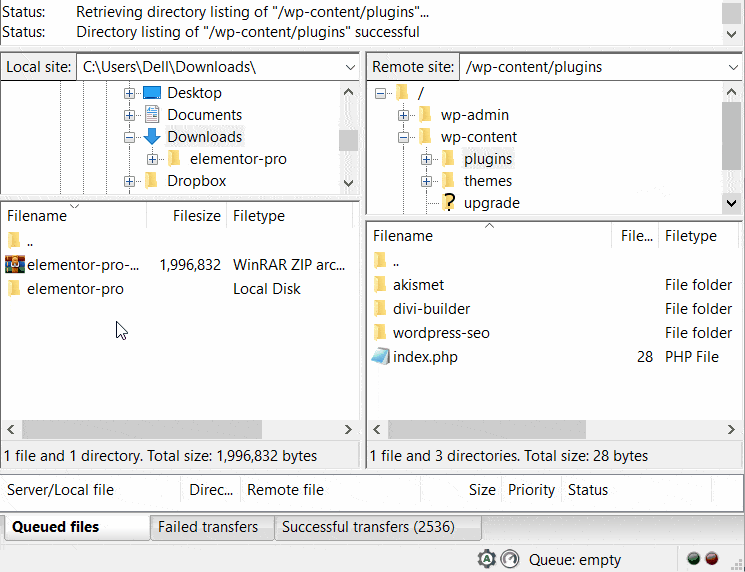Select the Dropbox label in local tree
This screenshot has height=572, width=745.
click(x=197, y=181)
